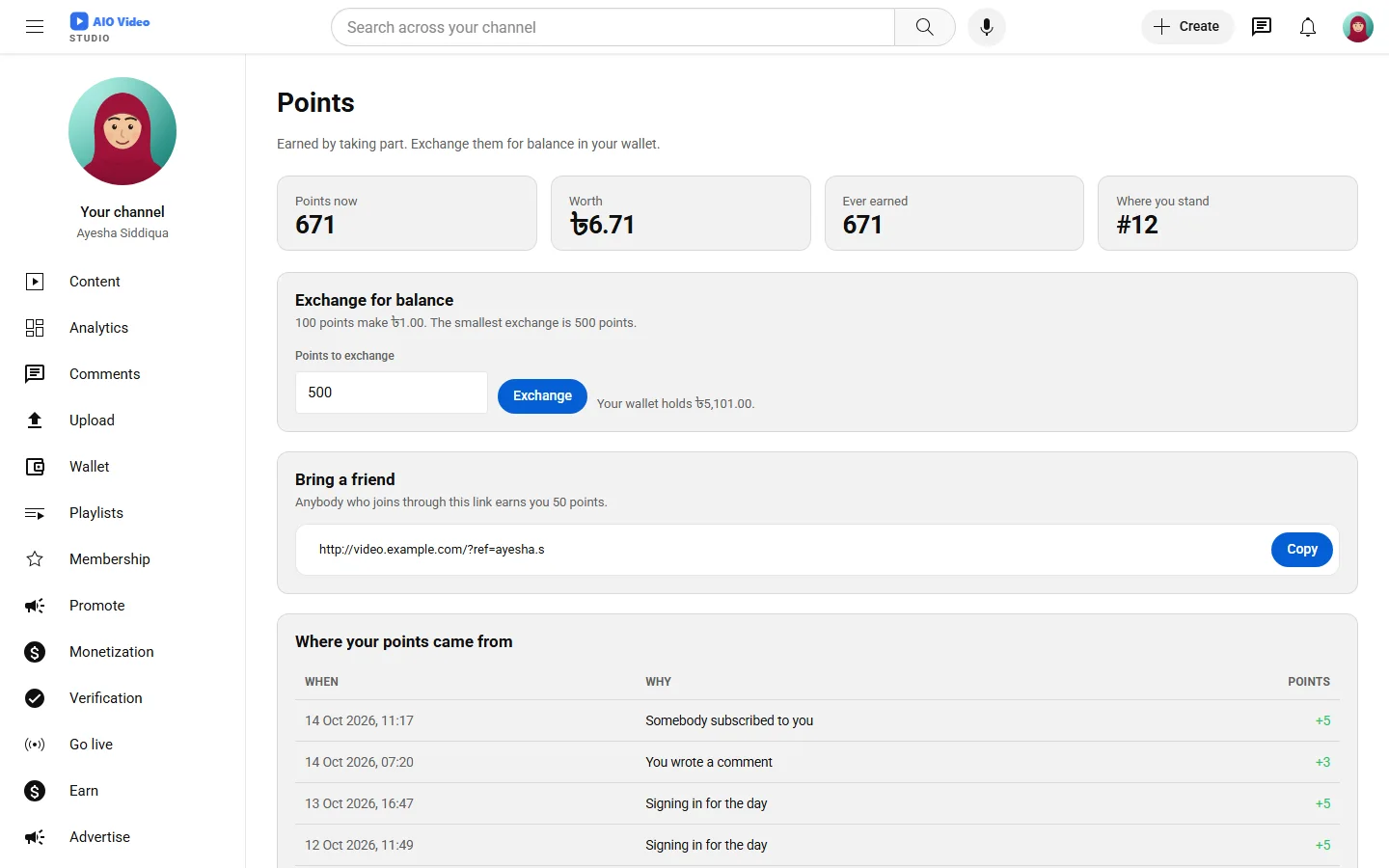Click the Earn dollar icon

[35, 791]
